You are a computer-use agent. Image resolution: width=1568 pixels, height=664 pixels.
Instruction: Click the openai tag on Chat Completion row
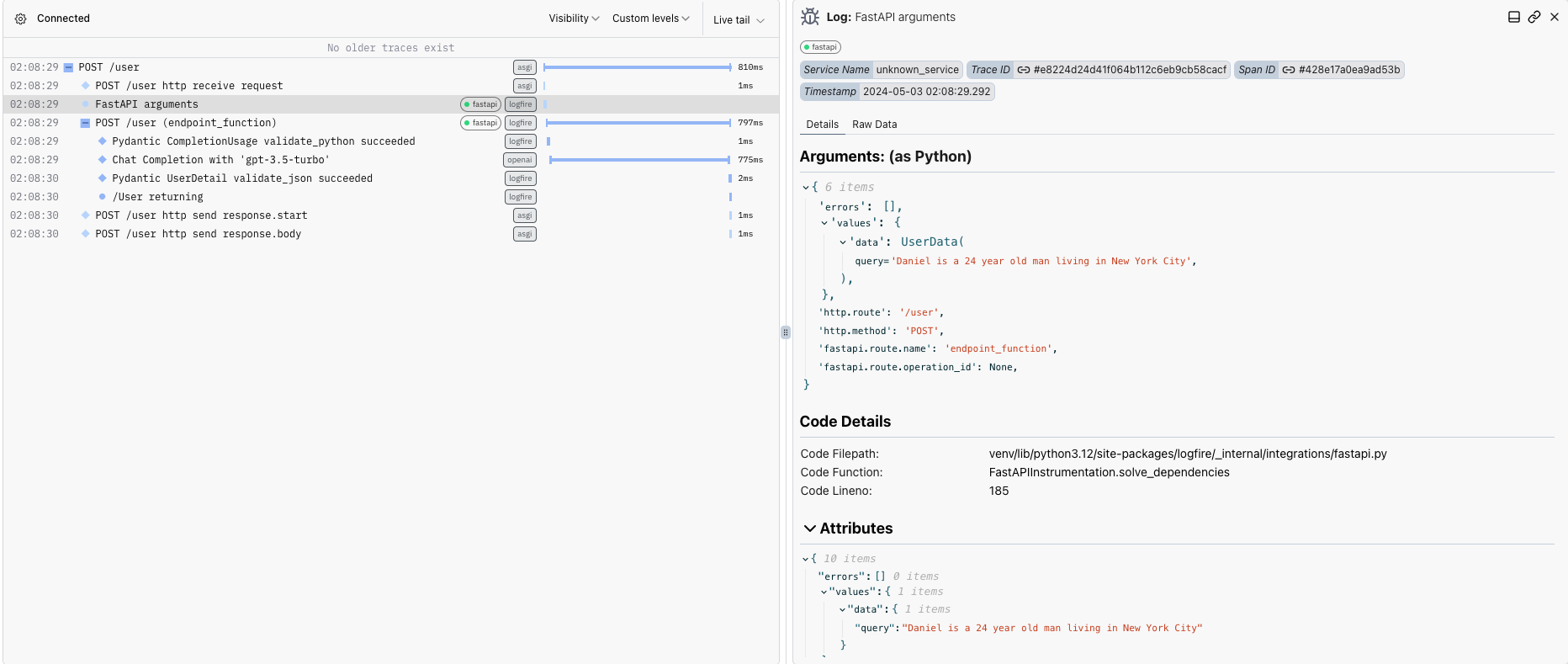520,160
